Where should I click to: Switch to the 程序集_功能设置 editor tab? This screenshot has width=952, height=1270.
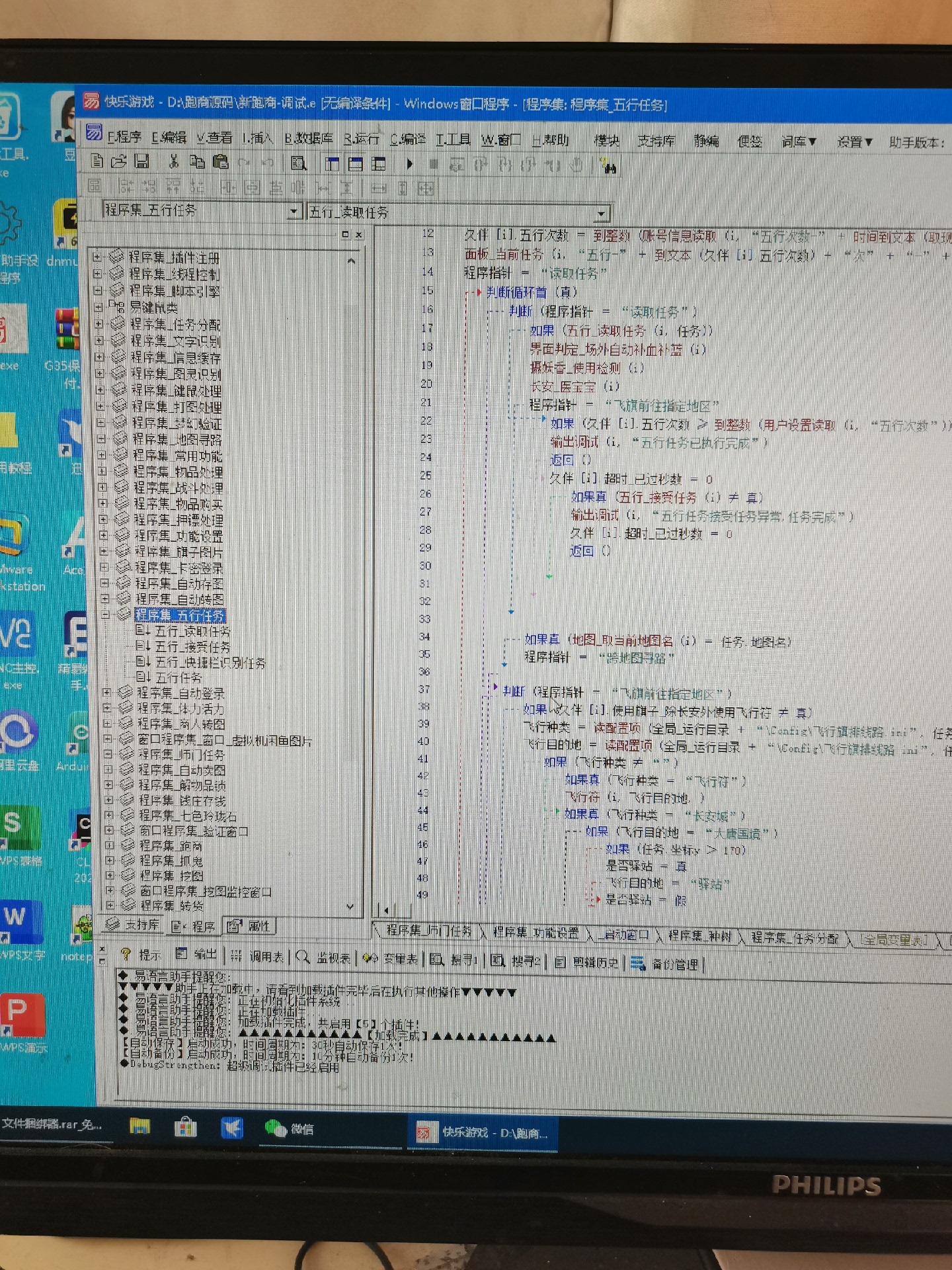tap(537, 932)
